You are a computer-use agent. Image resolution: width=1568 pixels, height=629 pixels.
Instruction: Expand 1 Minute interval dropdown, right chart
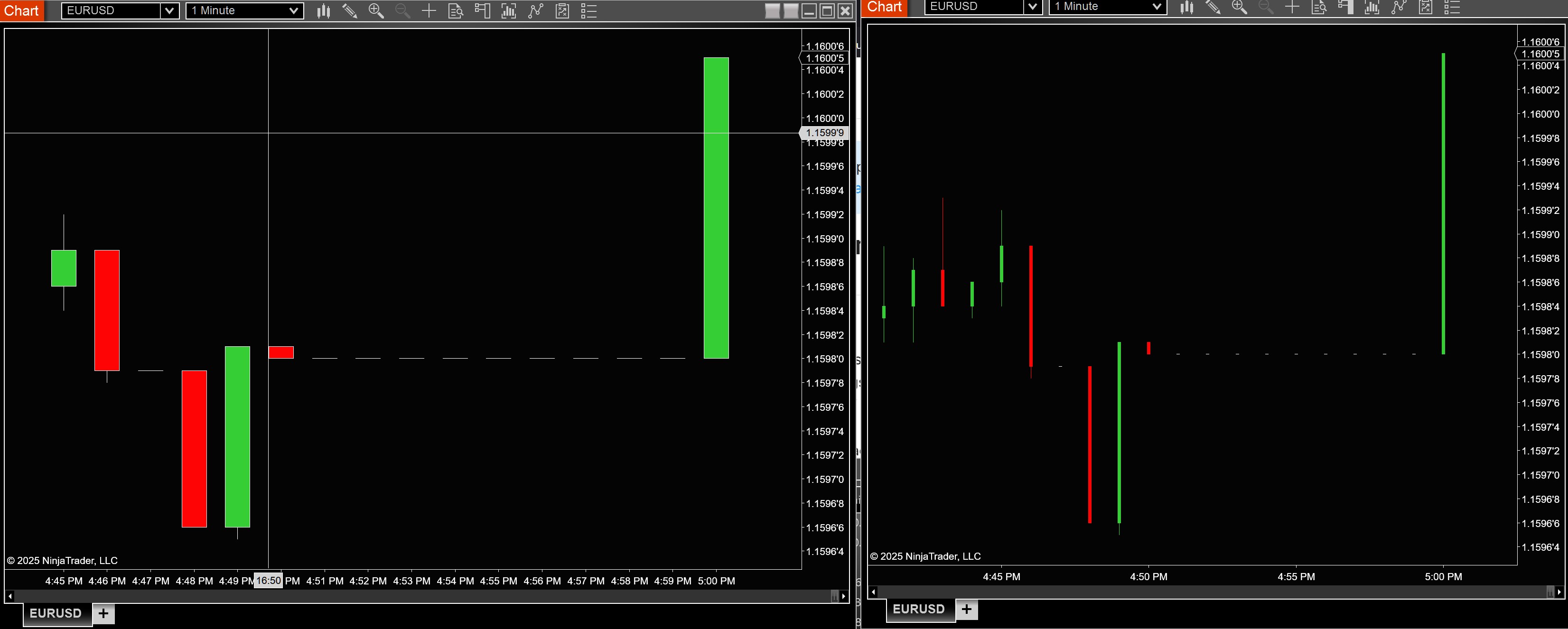(x=1157, y=6)
